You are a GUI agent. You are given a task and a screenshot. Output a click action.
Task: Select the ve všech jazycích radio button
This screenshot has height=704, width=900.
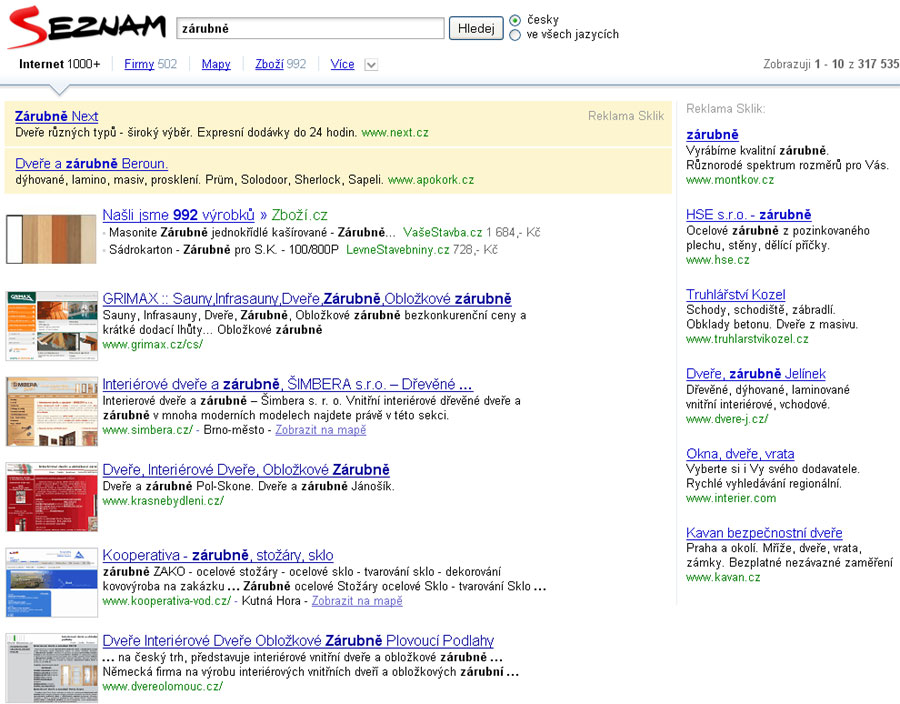(x=515, y=35)
